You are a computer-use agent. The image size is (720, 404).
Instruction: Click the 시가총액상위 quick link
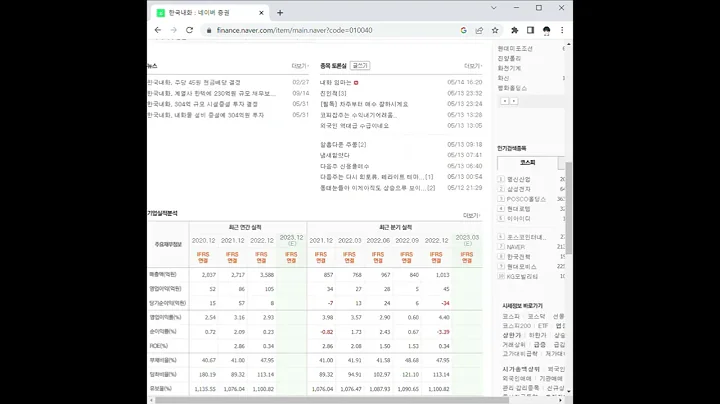click(x=521, y=369)
